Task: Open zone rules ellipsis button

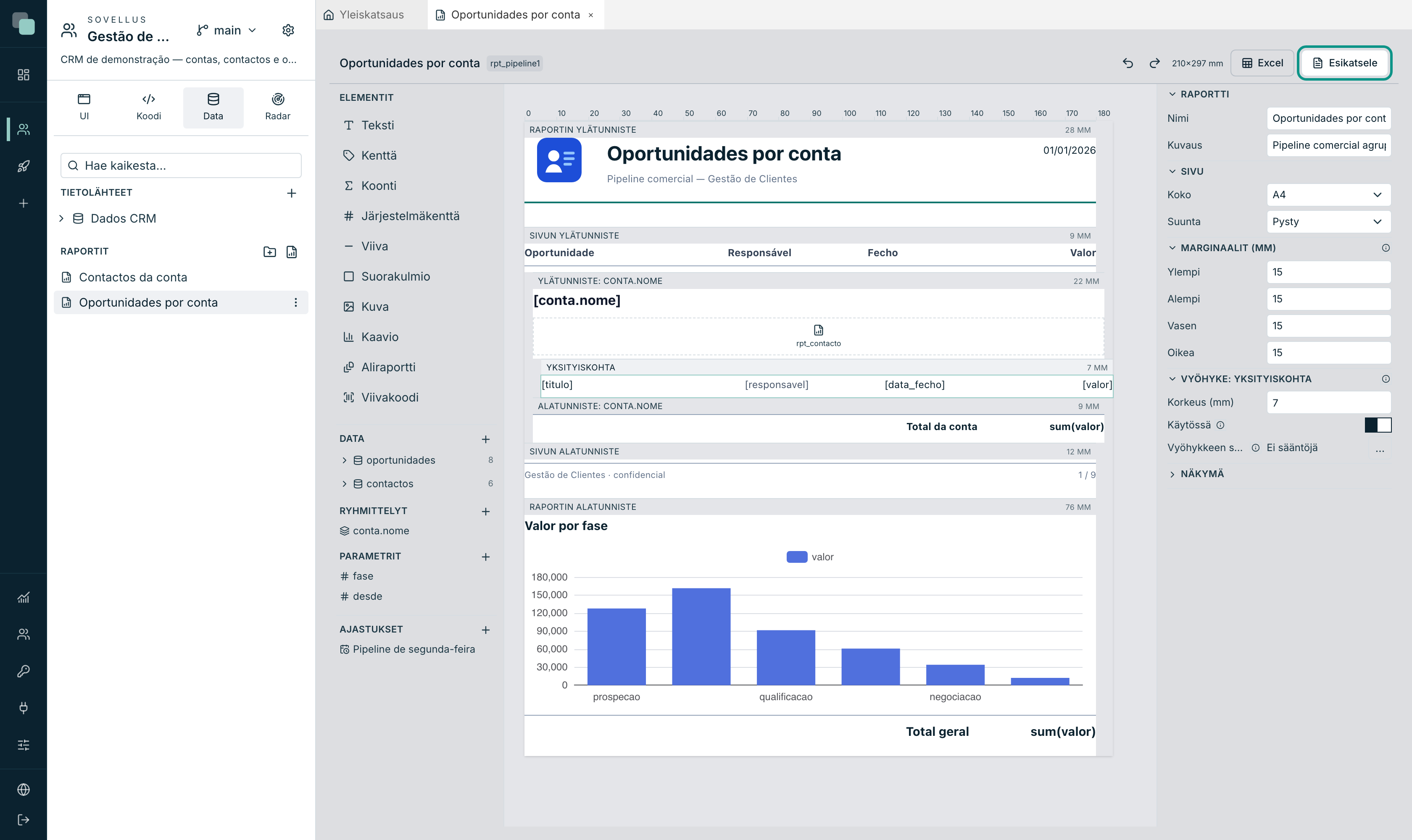Action: pos(1380,449)
